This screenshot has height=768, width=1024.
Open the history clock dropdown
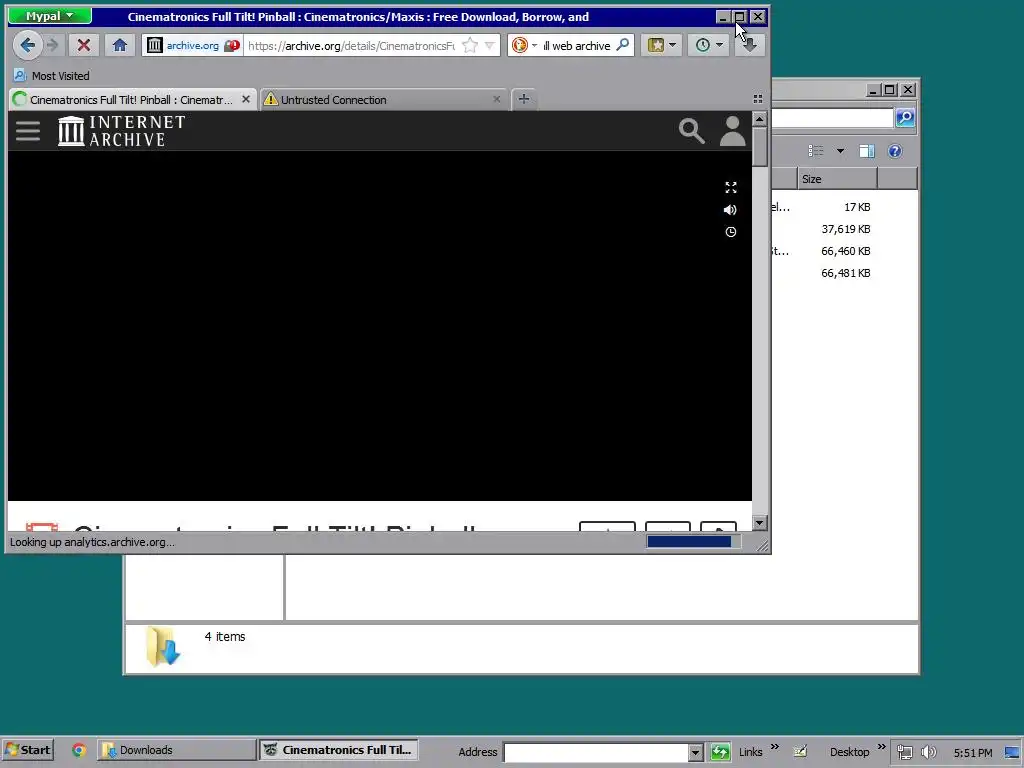(709, 45)
